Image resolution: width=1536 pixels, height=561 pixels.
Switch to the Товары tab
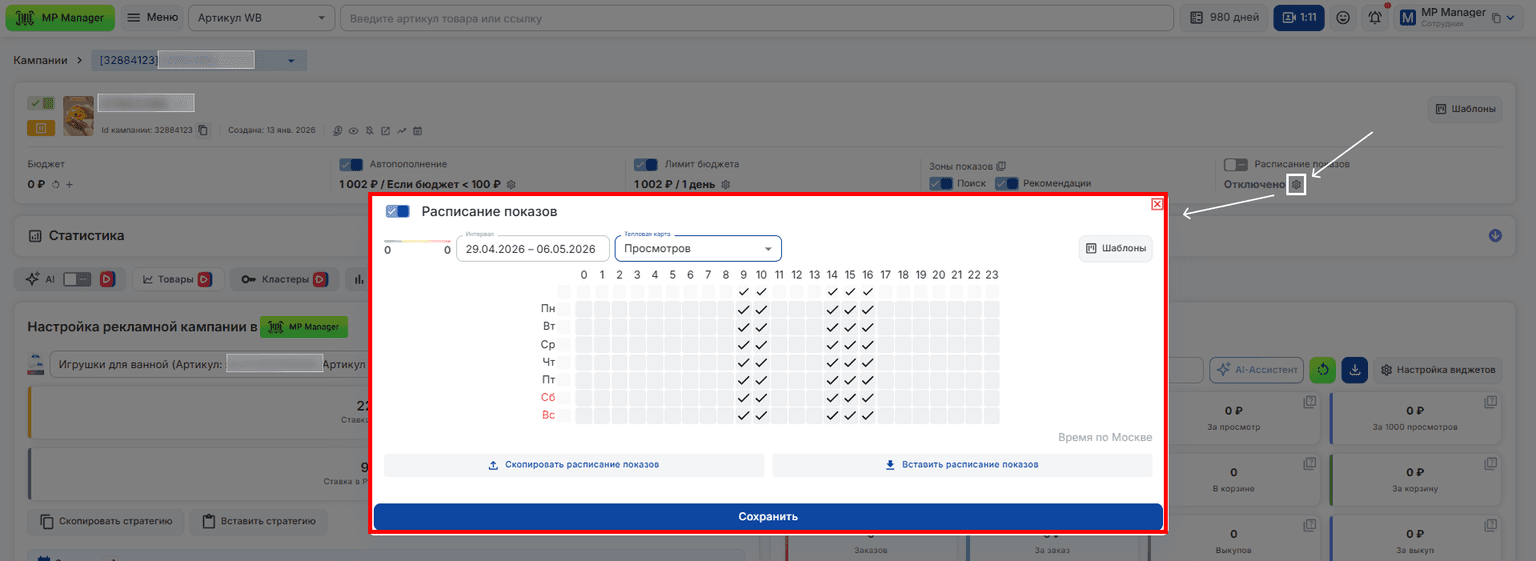(x=175, y=280)
